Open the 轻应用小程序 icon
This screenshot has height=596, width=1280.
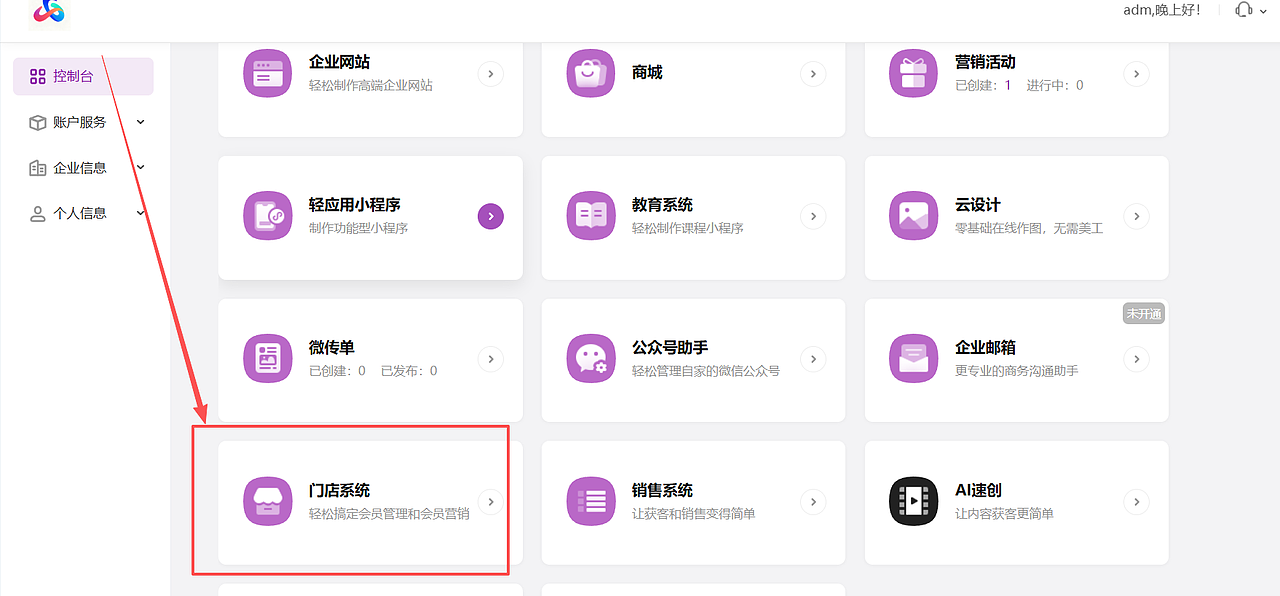(x=267, y=216)
